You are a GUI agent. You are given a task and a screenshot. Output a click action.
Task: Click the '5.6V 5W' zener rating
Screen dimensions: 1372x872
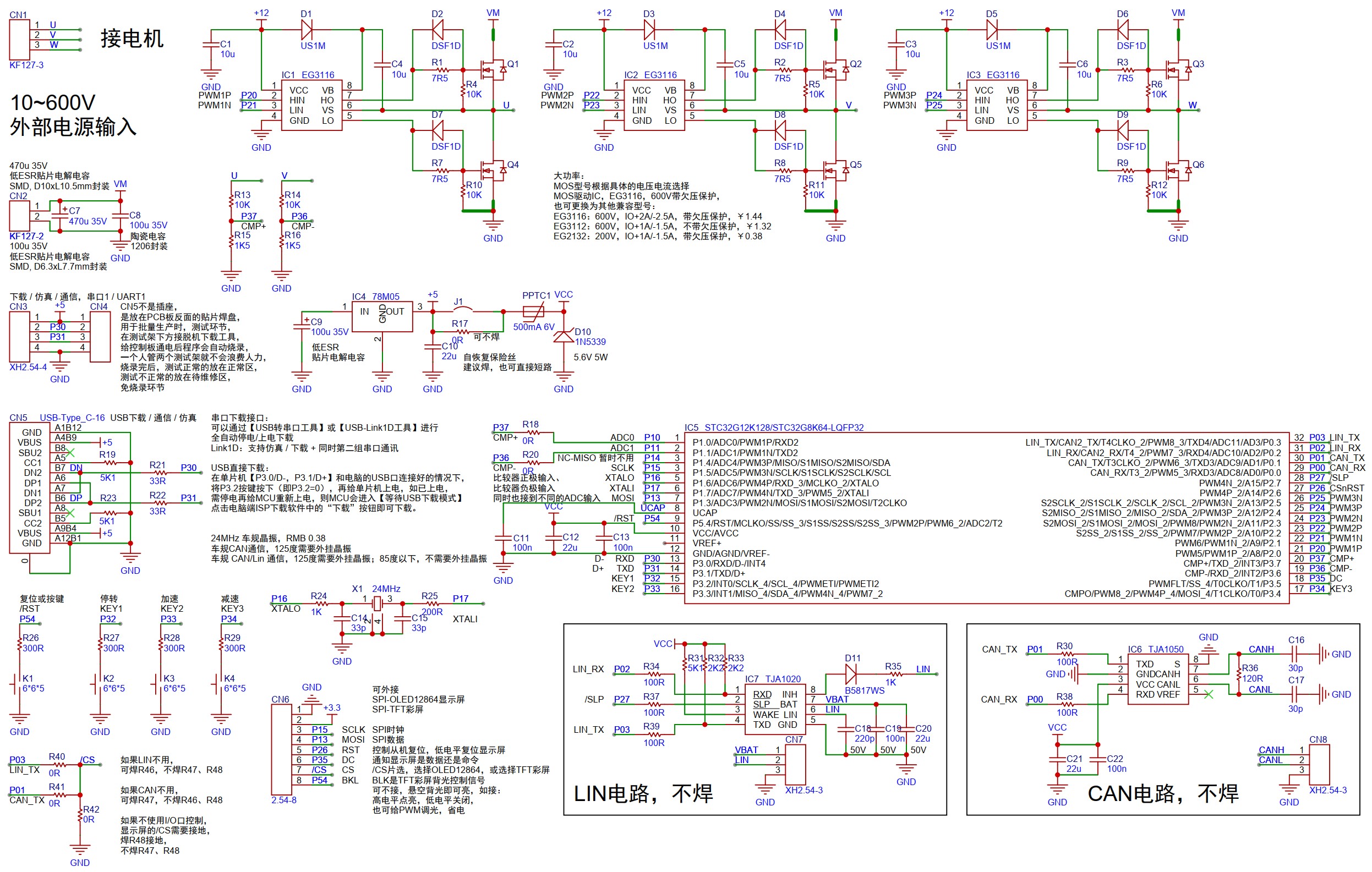pos(591,357)
